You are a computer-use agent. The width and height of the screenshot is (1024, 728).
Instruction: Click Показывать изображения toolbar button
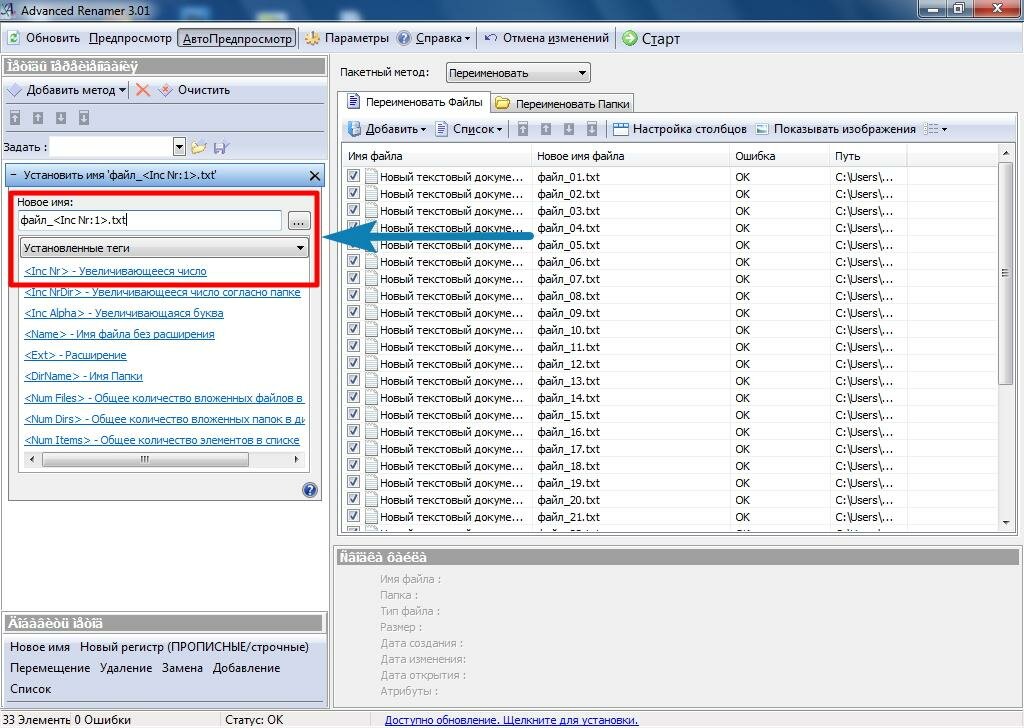835,129
